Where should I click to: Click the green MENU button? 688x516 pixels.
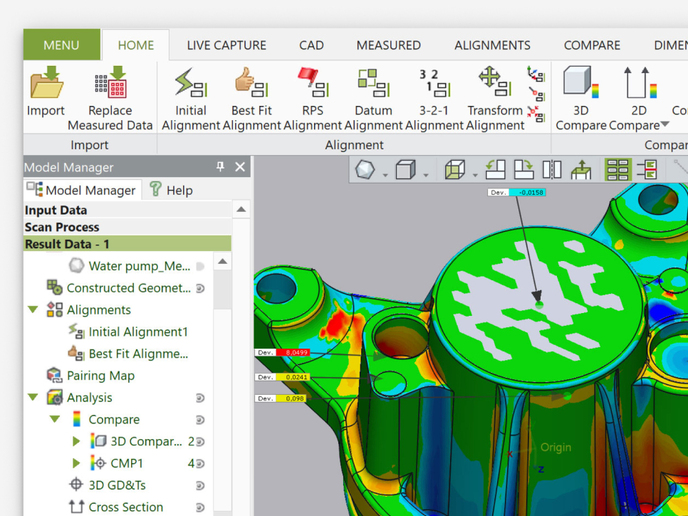(61, 45)
